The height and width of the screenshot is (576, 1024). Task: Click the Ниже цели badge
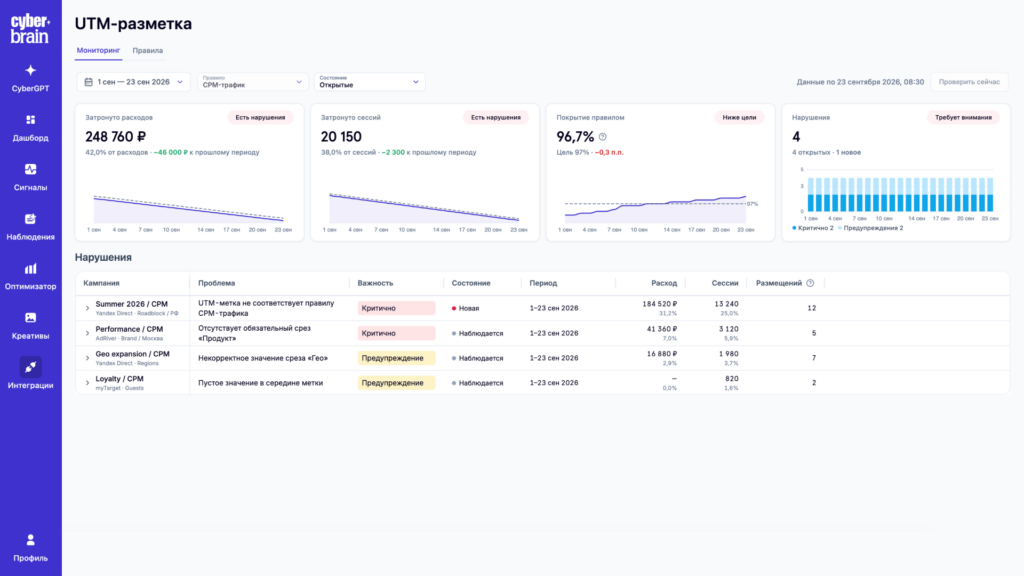click(739, 118)
